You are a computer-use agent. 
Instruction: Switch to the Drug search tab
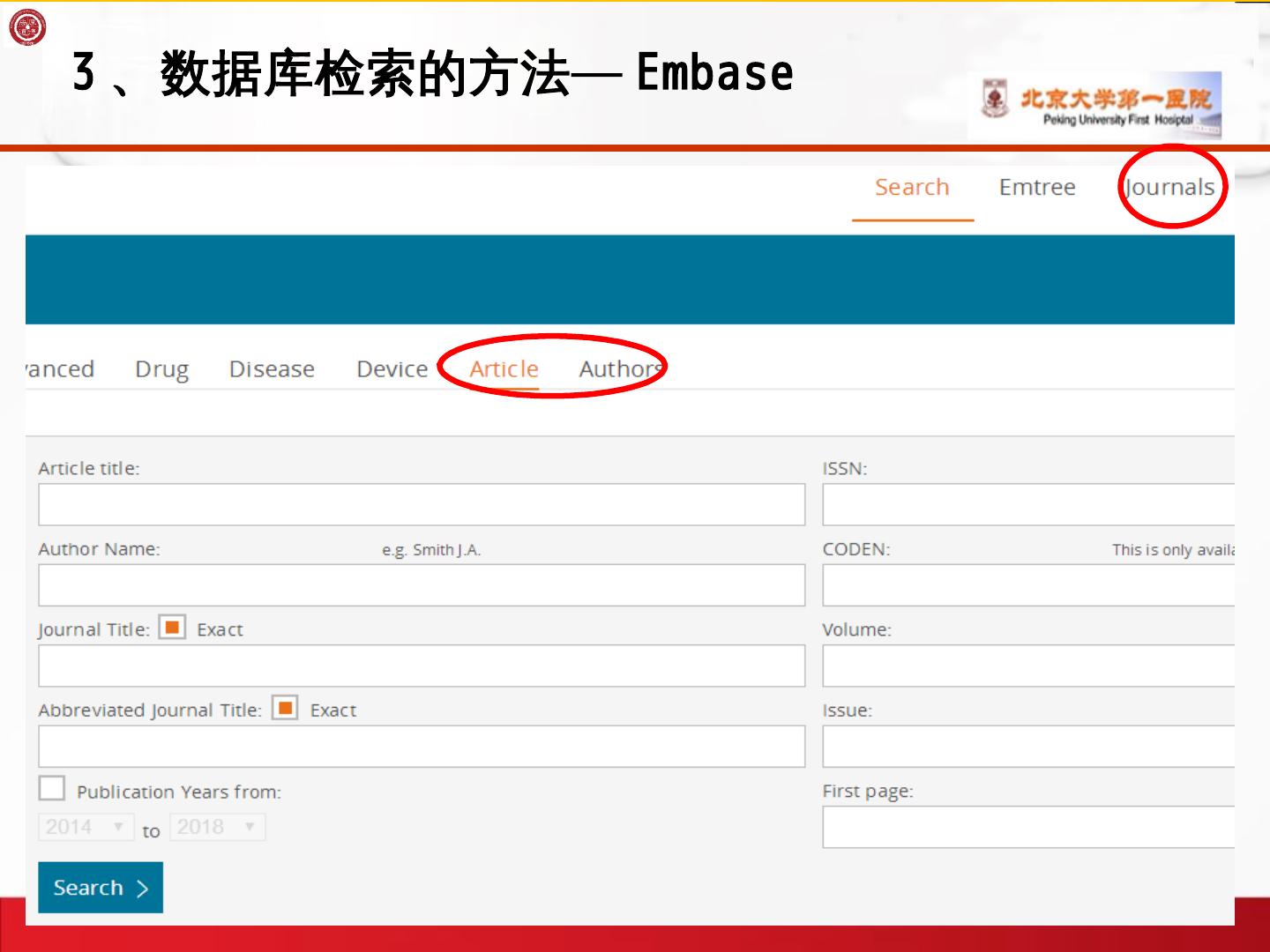[161, 368]
